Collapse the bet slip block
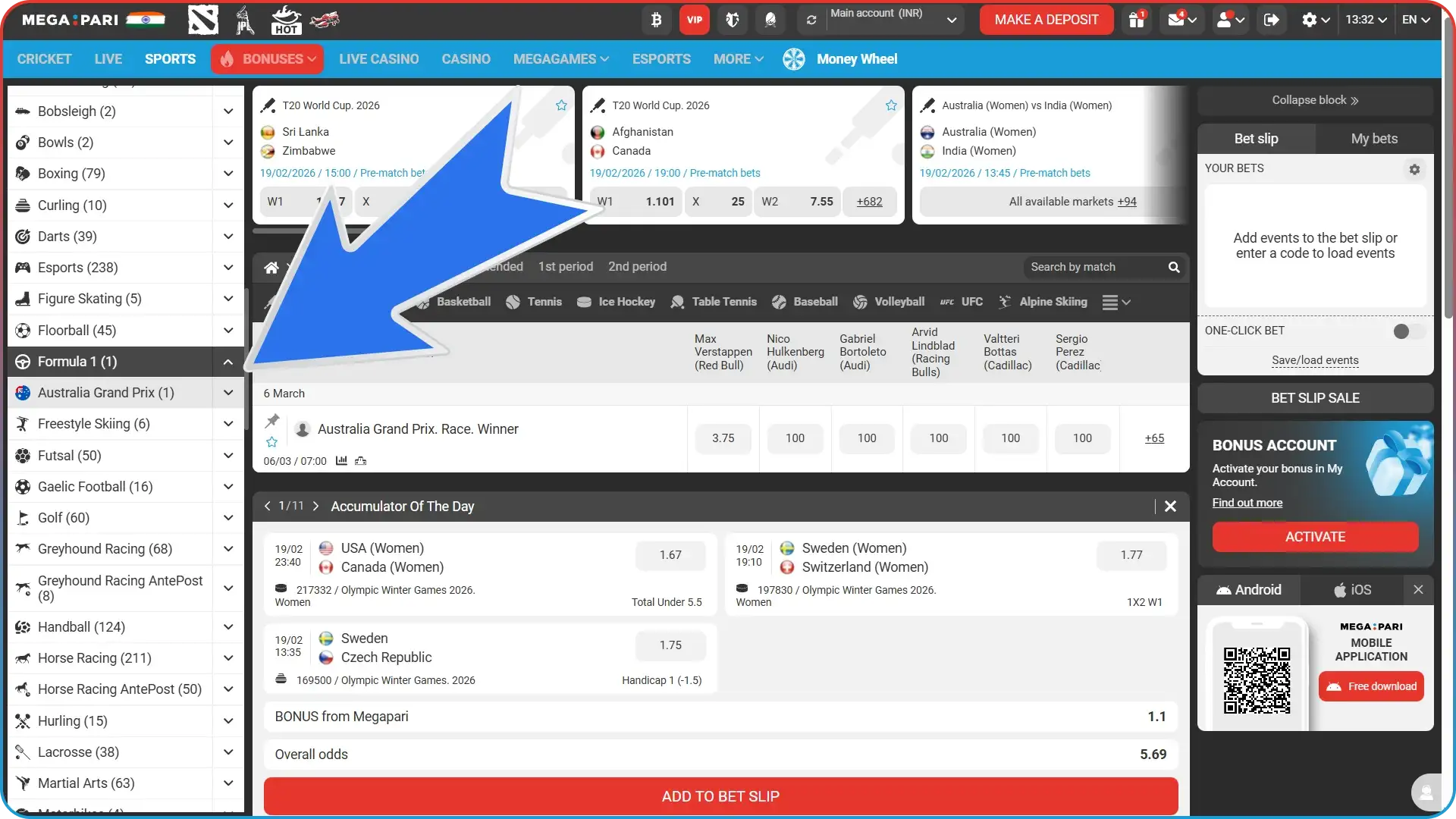1456x819 pixels. click(1315, 100)
